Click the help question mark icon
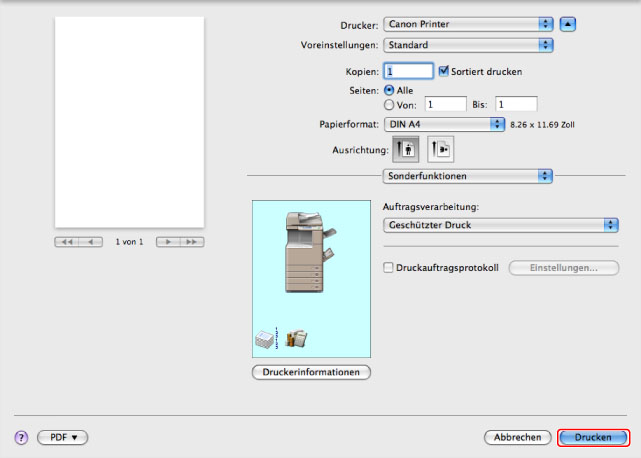The width and height of the screenshot is (641, 458). [x=20, y=438]
